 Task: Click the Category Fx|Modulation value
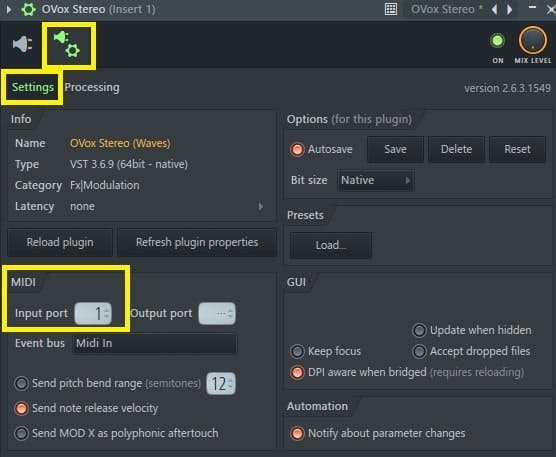105,185
